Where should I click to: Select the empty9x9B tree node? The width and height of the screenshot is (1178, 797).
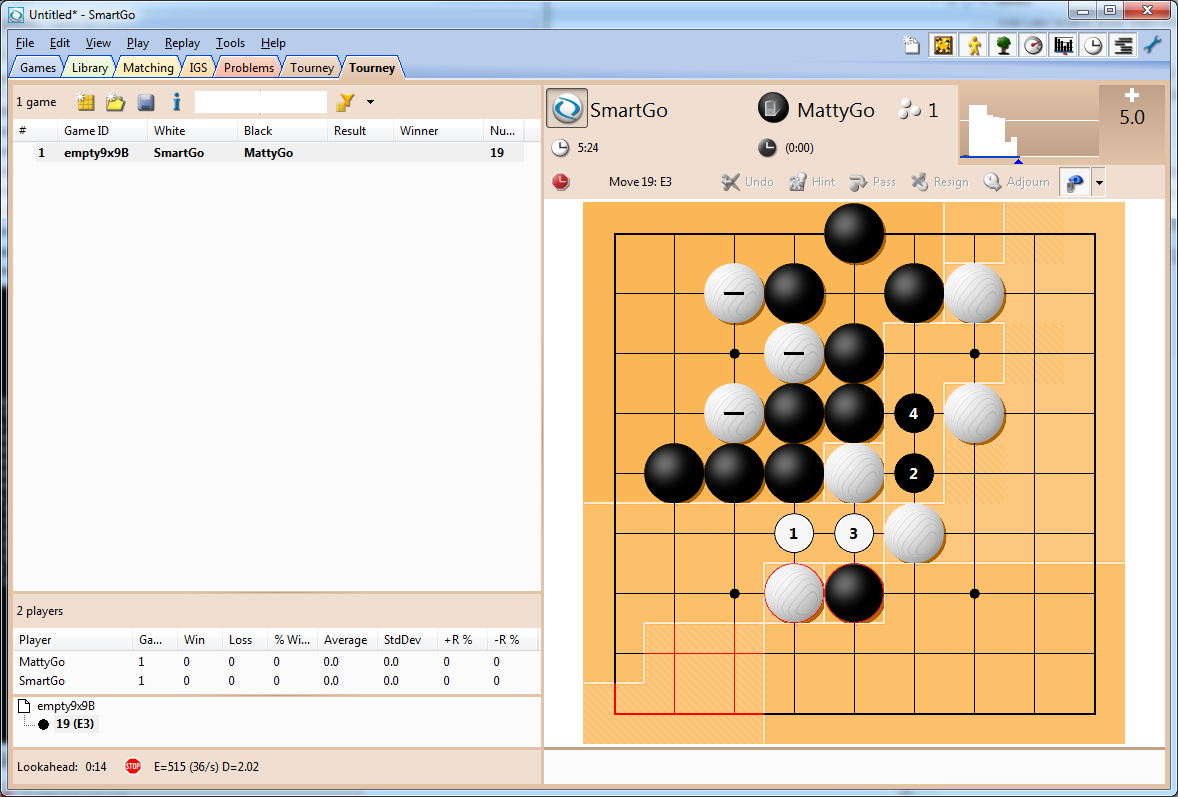click(65, 706)
